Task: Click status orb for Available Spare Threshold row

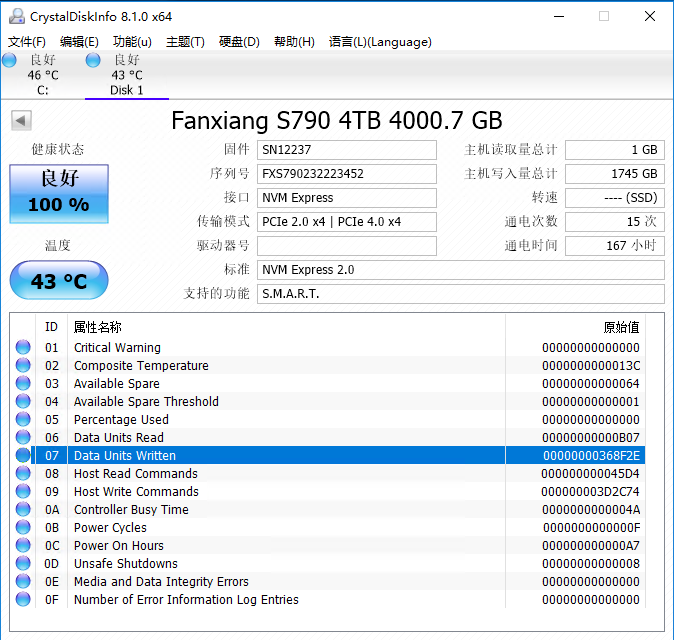Action: coord(23,401)
